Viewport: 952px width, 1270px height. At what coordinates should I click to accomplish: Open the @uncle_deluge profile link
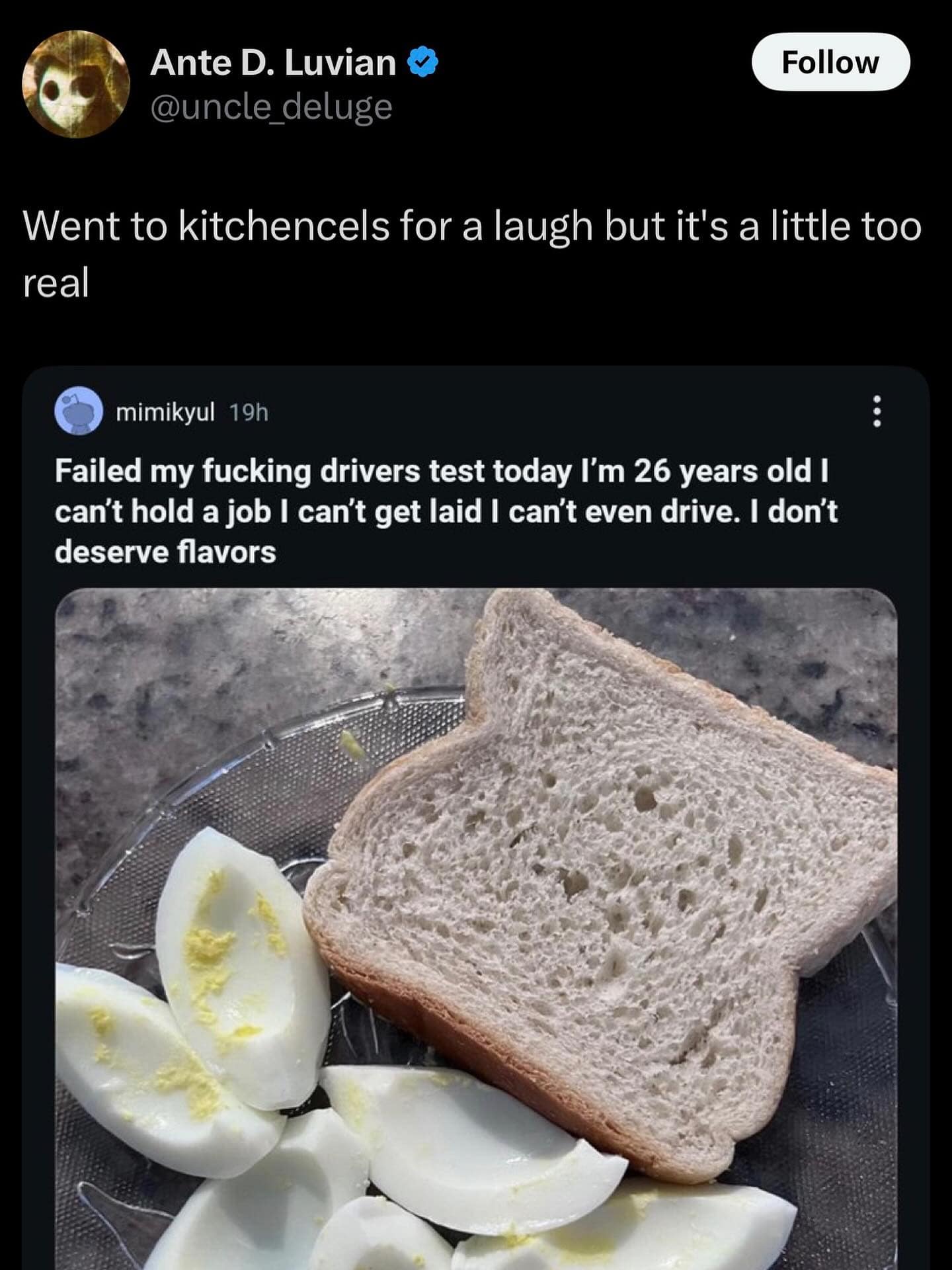[271, 107]
